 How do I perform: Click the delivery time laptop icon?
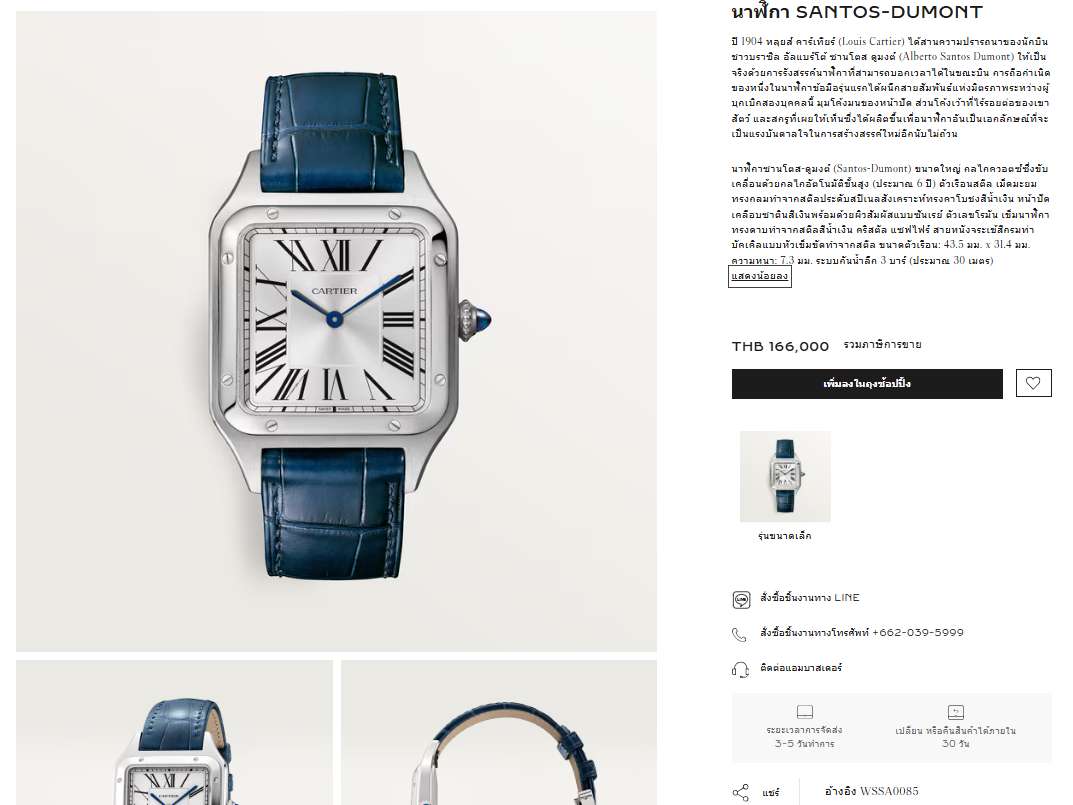[805, 712]
